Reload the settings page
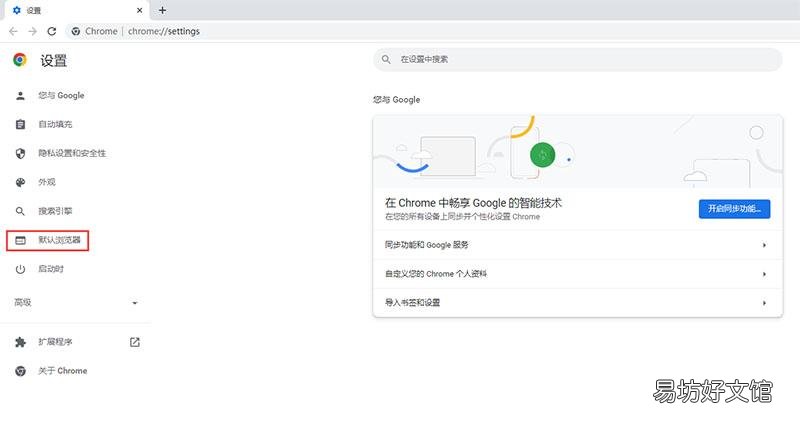The width and height of the screenshot is (800, 423). coord(52,31)
